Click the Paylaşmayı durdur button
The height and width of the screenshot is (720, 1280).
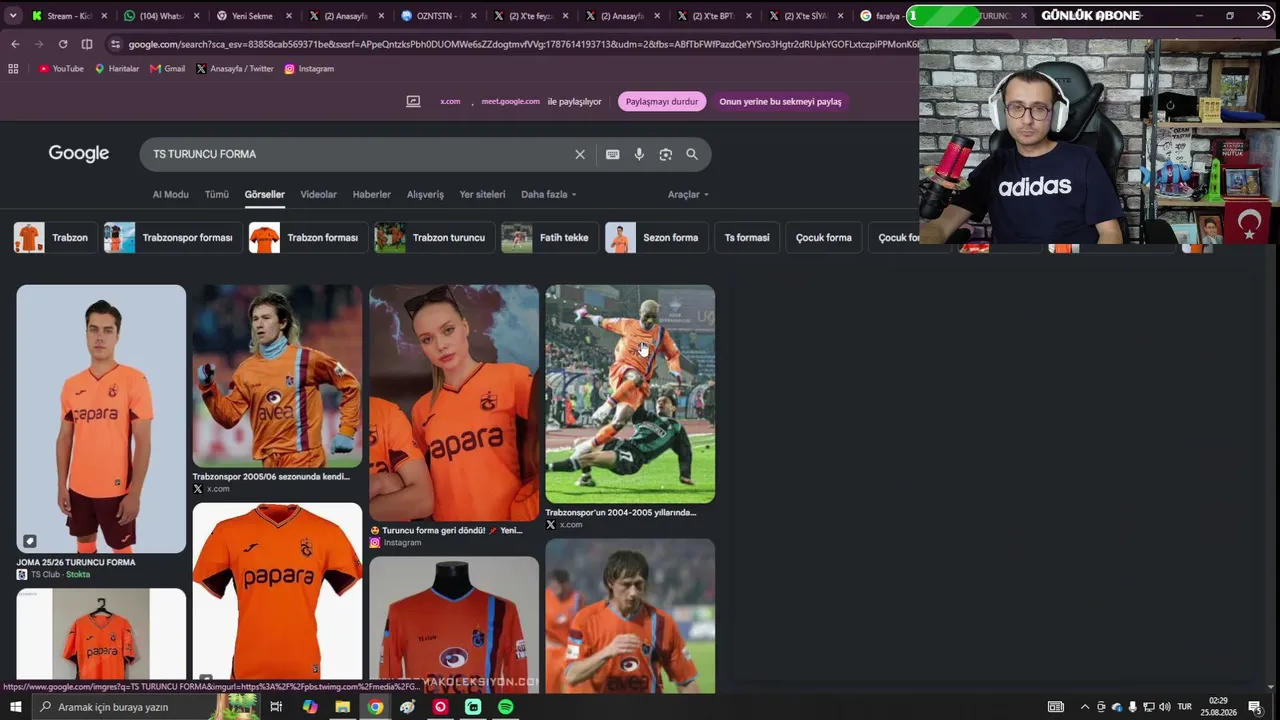662,101
